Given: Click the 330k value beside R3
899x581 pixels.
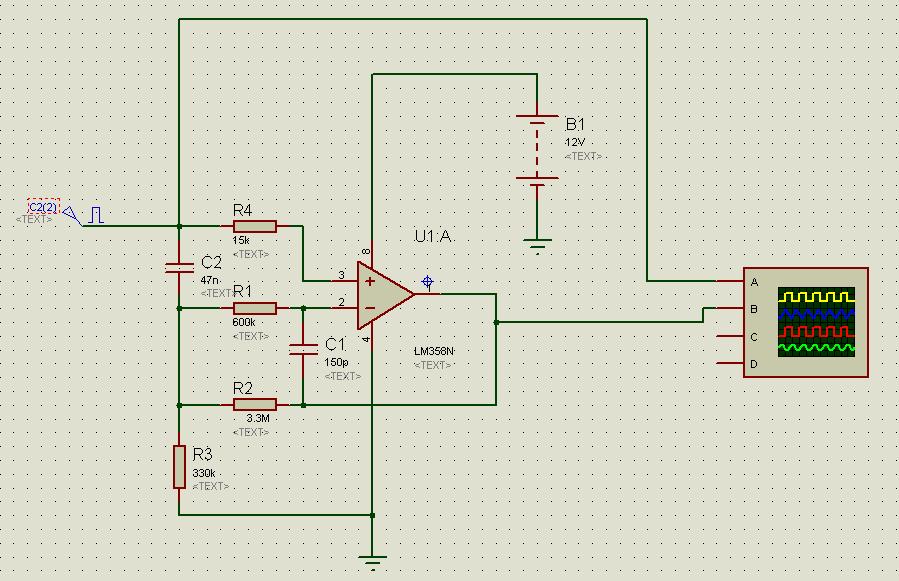Looking at the screenshot, I should 204,473.
